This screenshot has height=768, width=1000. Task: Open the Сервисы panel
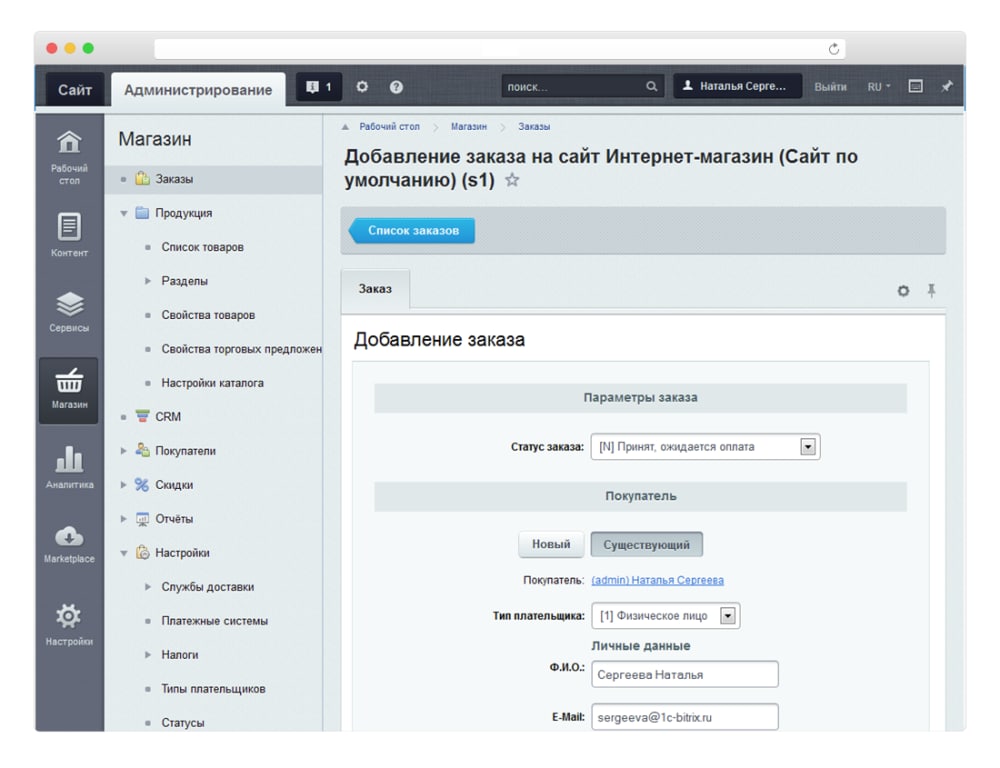pos(68,302)
